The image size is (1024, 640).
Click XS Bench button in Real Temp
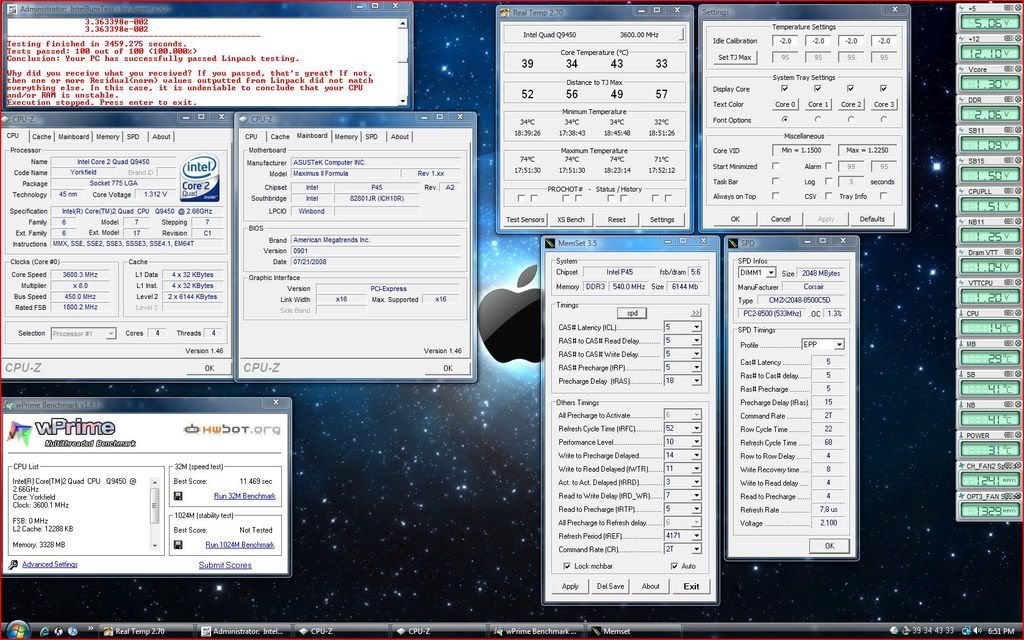tap(571, 219)
